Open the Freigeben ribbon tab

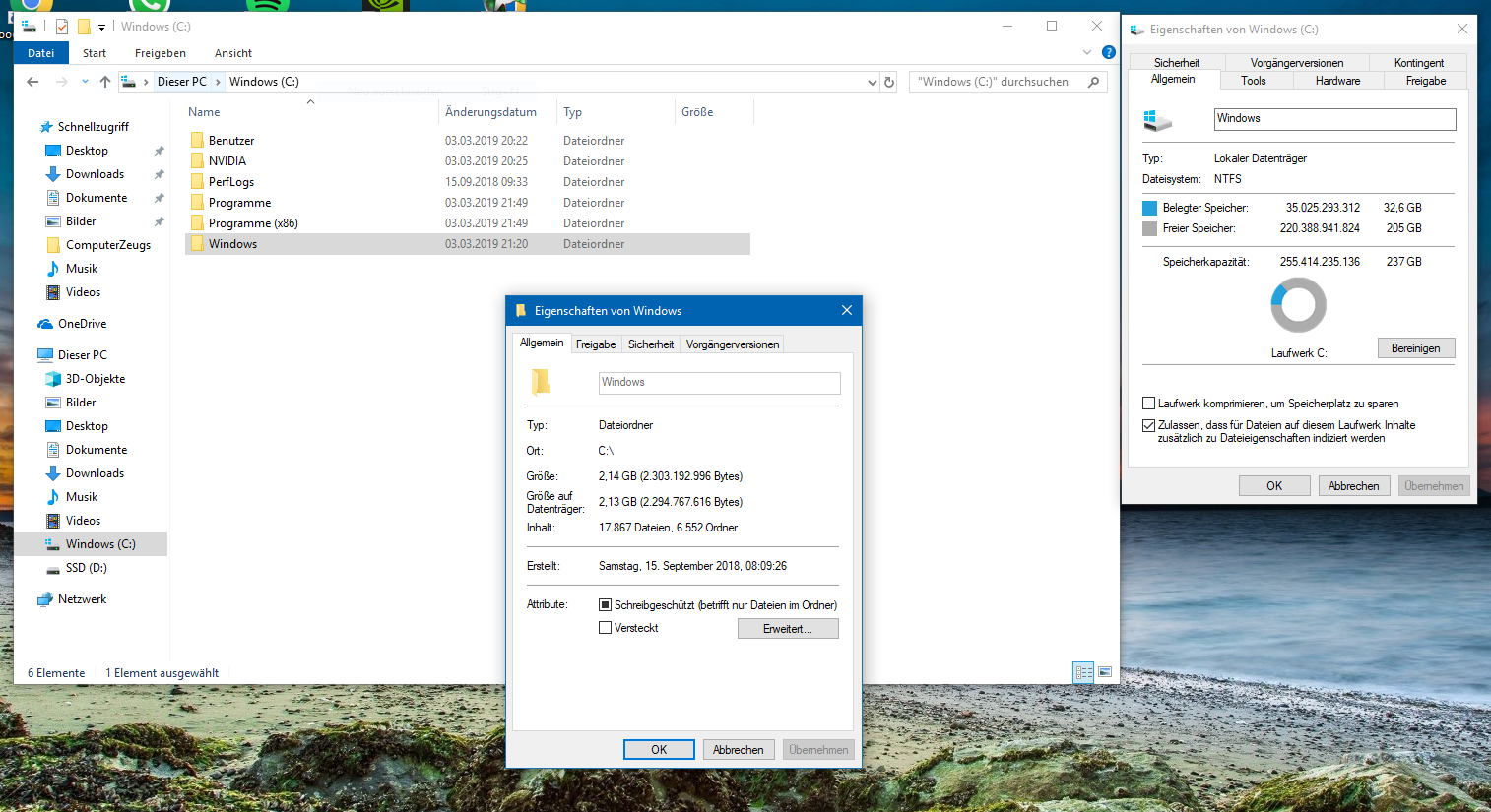pos(161,53)
